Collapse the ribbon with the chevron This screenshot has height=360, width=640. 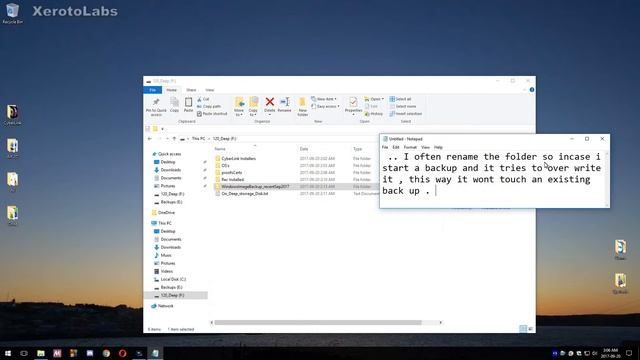(x=524, y=90)
